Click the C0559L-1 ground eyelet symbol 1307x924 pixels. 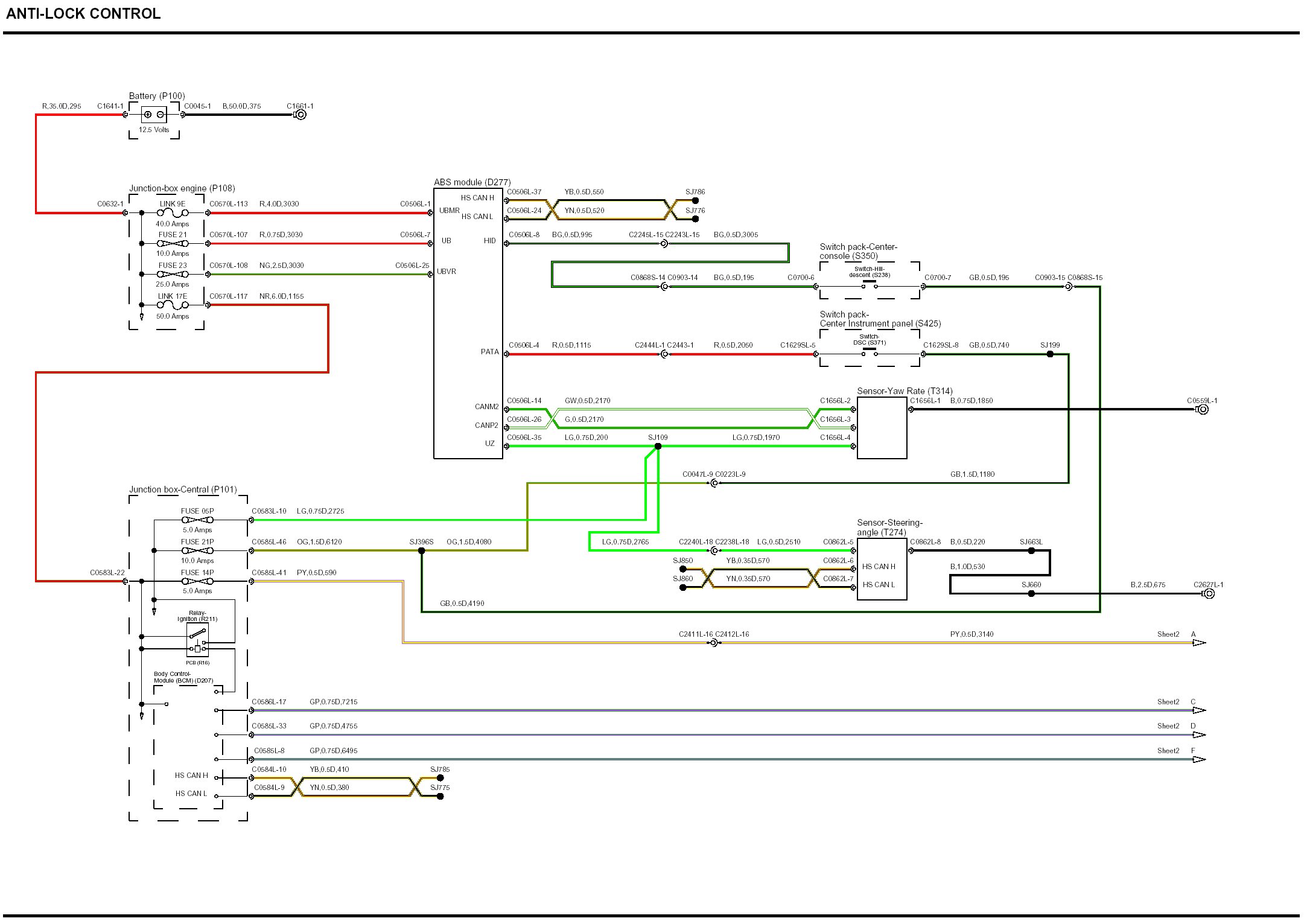click(x=1203, y=410)
